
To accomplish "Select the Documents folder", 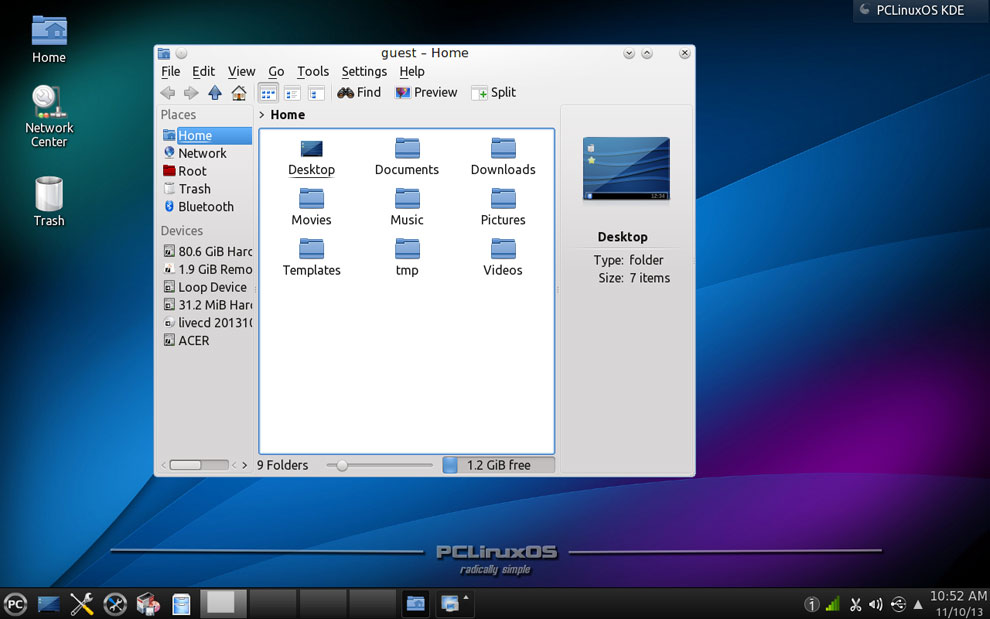I will (x=407, y=157).
